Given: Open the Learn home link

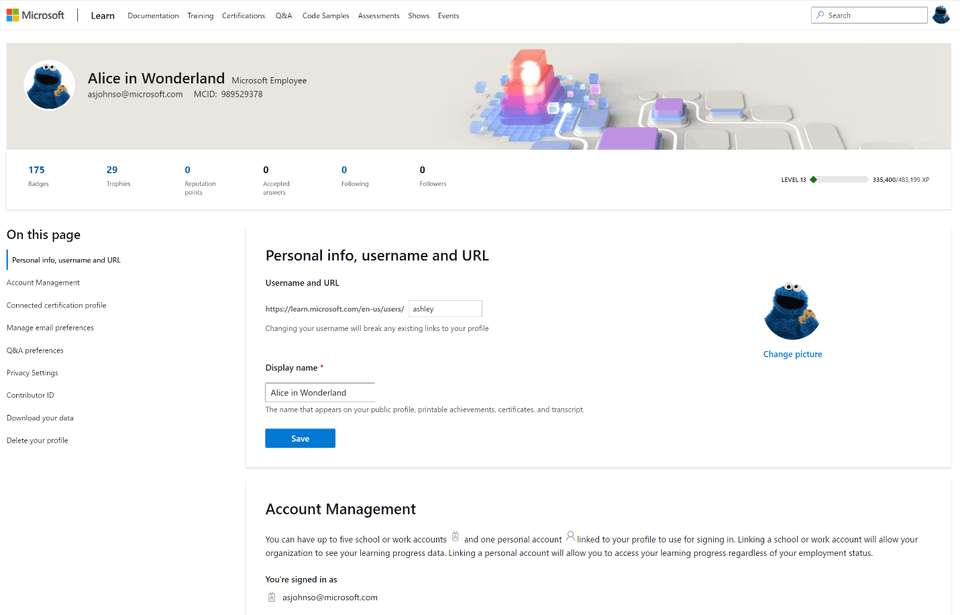Looking at the screenshot, I should point(102,15).
